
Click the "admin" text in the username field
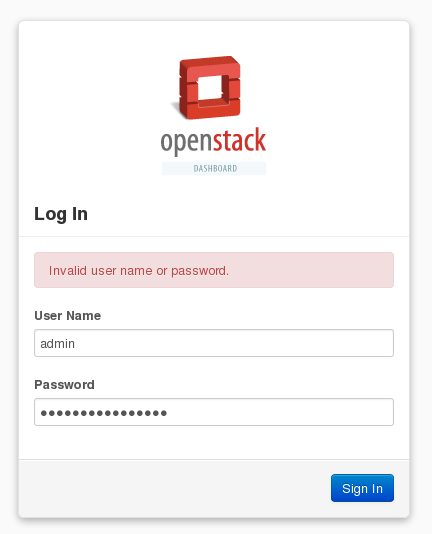pyautogui.click(x=58, y=344)
